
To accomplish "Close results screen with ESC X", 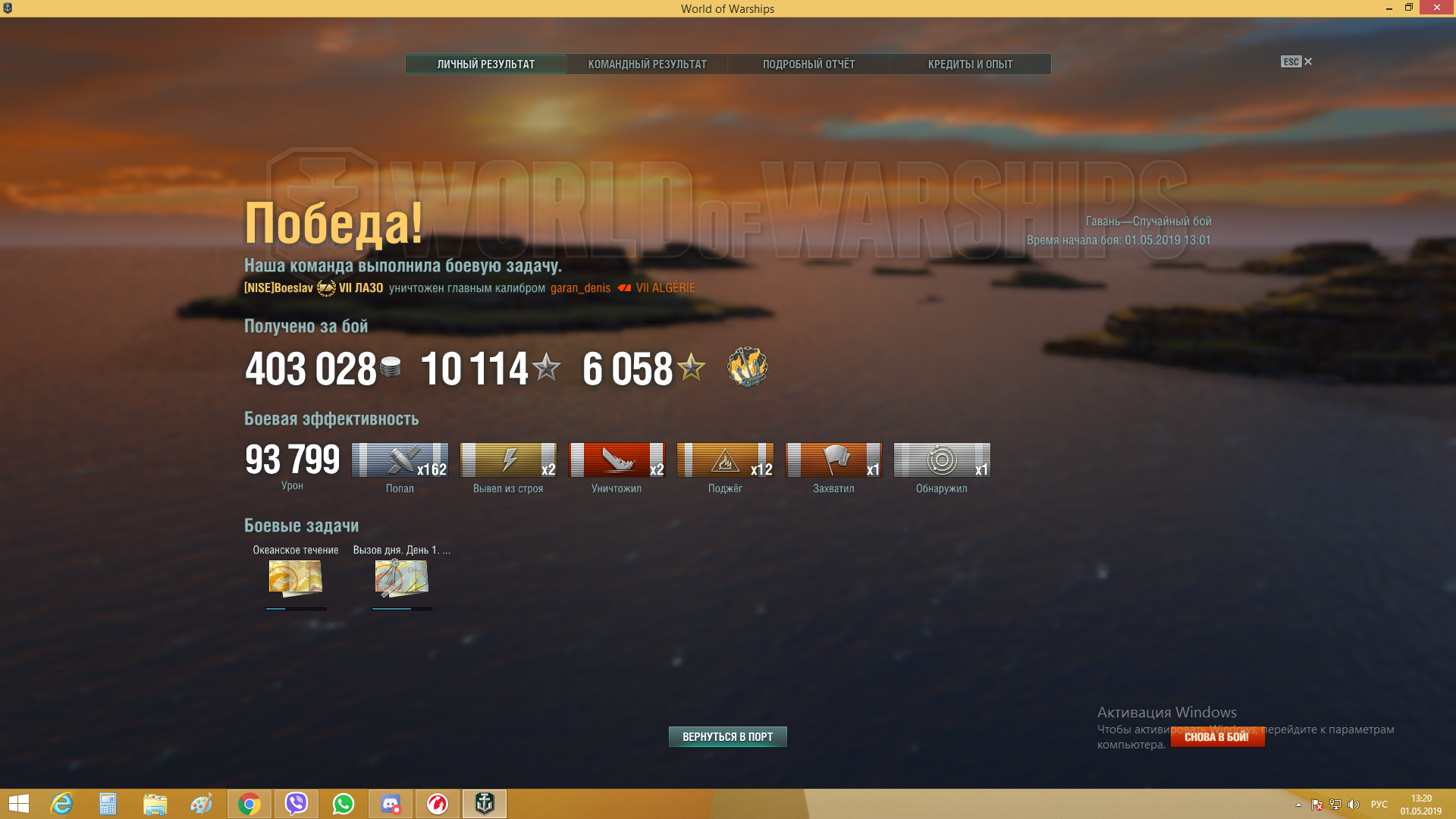I will pyautogui.click(x=1297, y=61).
